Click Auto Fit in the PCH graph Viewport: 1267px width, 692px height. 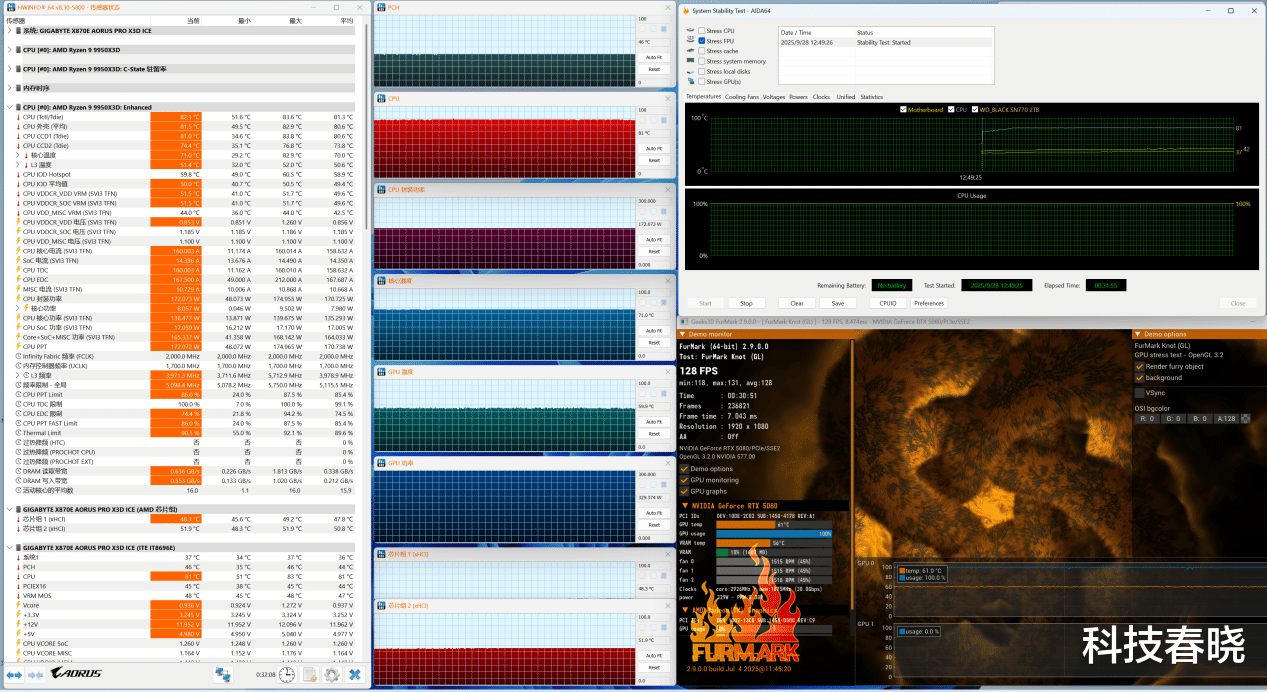[x=654, y=58]
